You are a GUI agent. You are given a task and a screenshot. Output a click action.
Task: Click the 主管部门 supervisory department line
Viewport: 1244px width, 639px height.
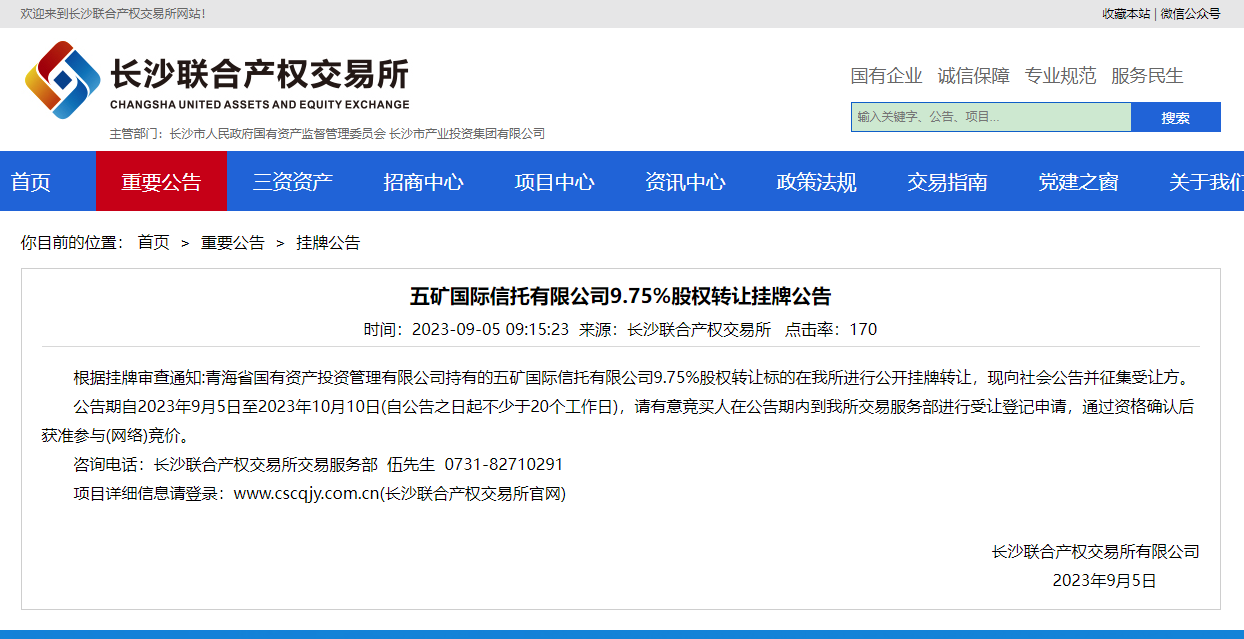[327, 134]
